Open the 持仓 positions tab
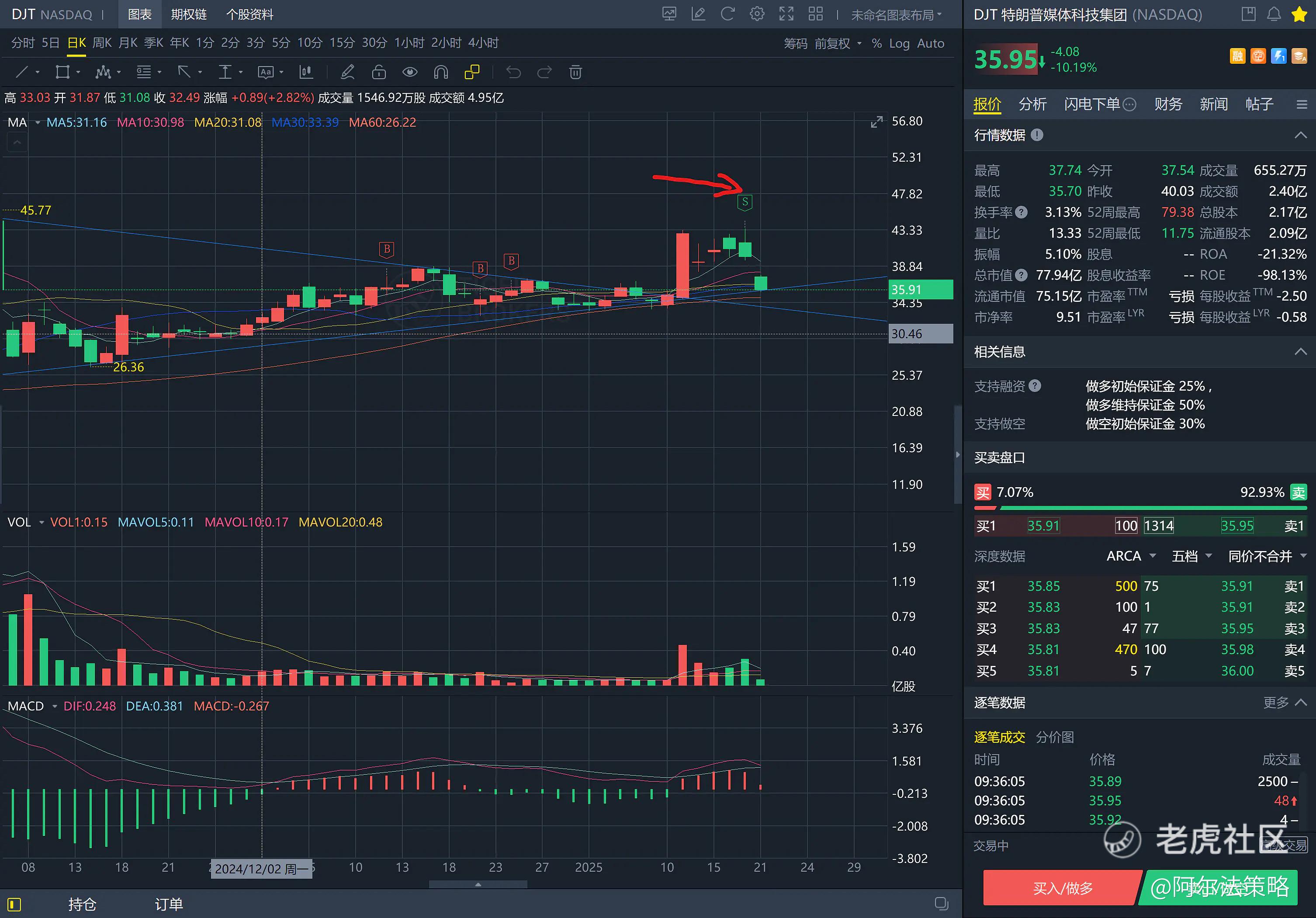The height and width of the screenshot is (918, 1316). pos(82,904)
